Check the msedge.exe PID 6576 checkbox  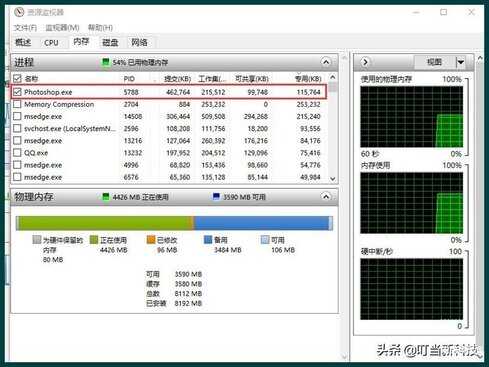(x=17, y=177)
